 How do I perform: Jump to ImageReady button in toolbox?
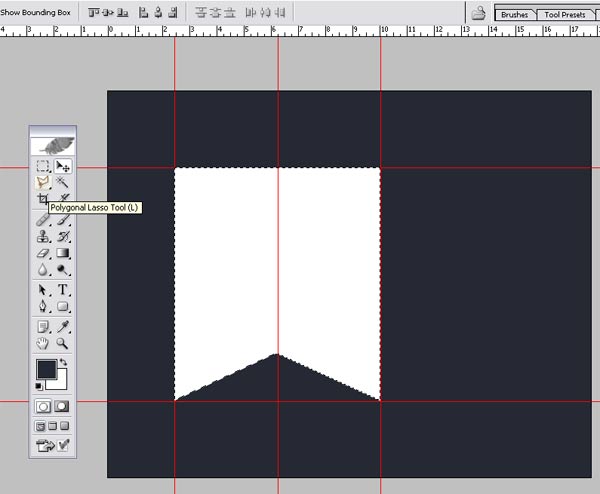pos(45,446)
